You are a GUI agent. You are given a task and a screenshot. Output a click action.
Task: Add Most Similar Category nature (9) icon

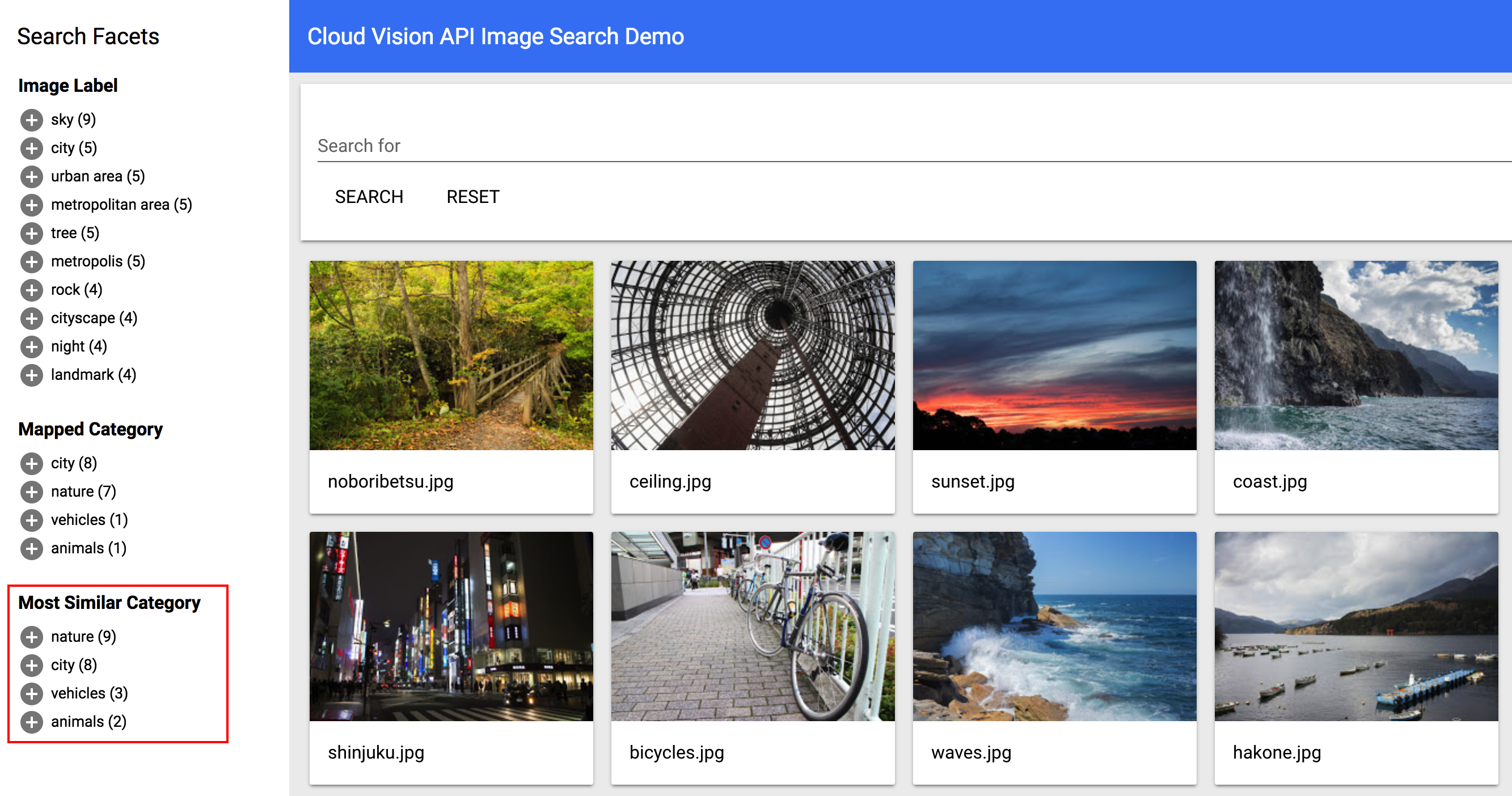[32, 637]
